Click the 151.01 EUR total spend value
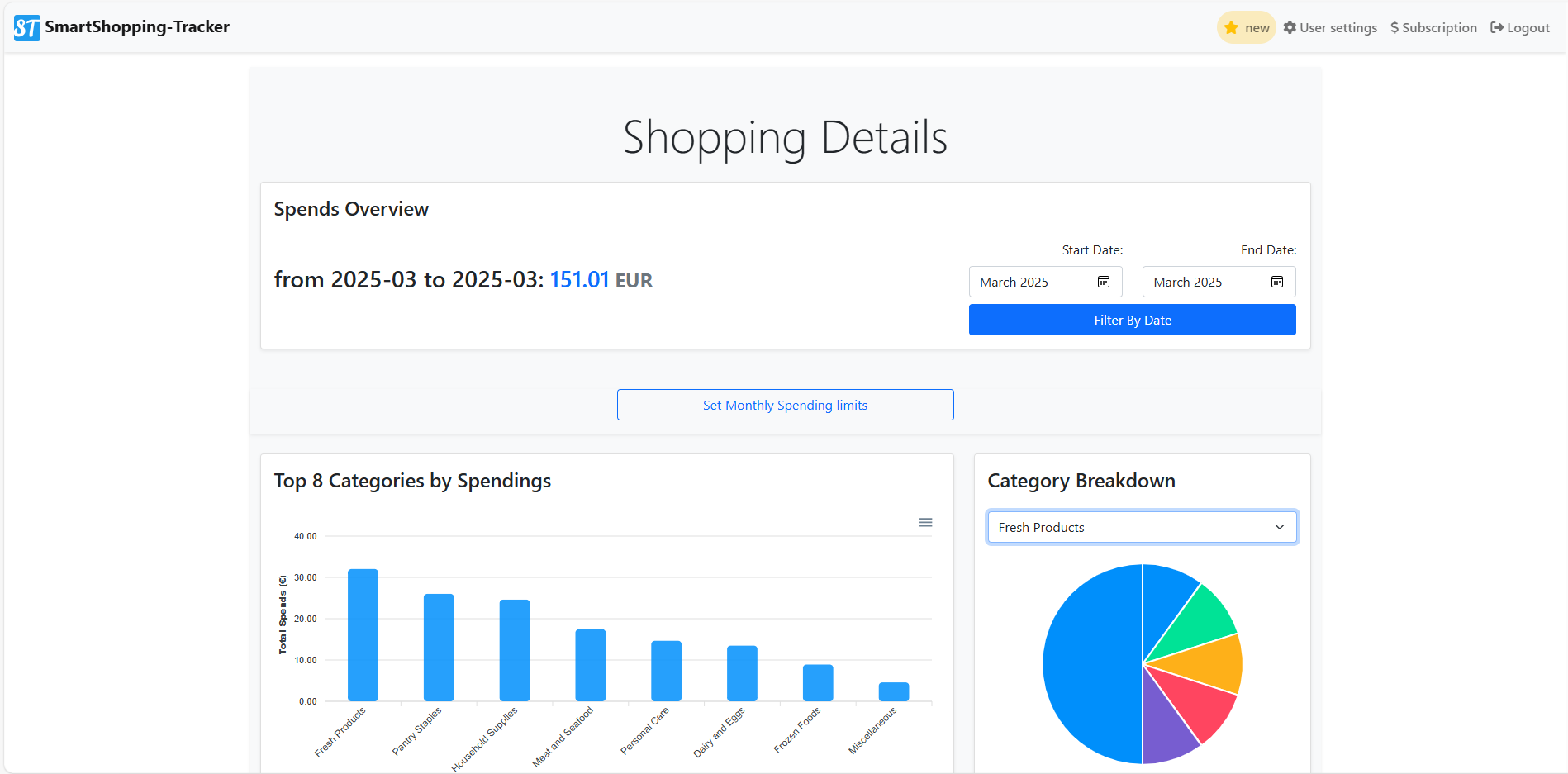This screenshot has height=774, width=1568. pyautogui.click(x=579, y=279)
